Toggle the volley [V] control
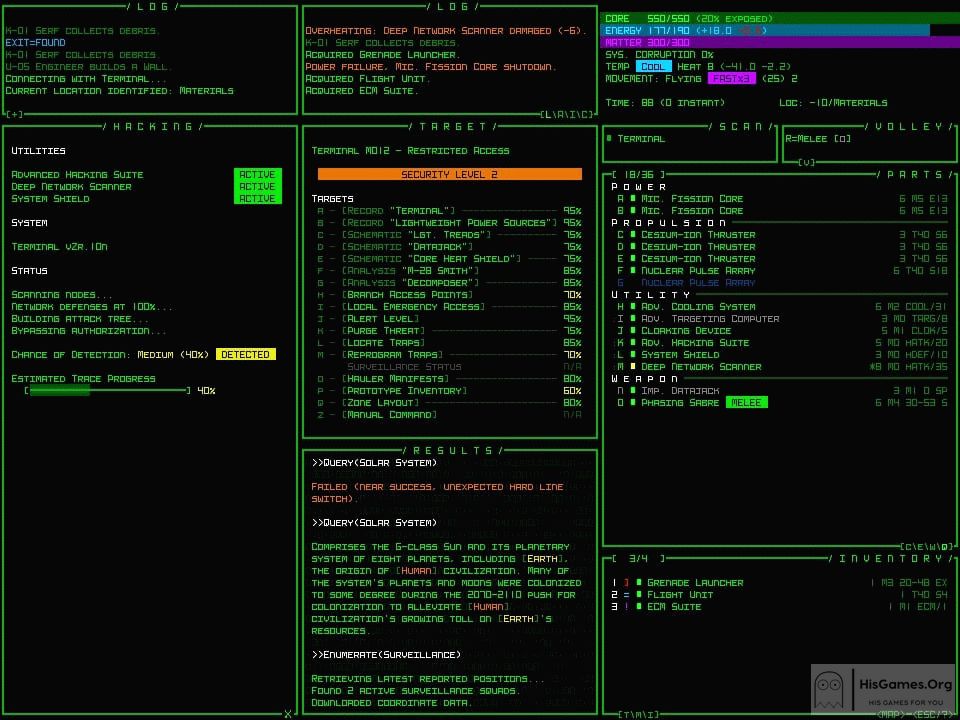The height and width of the screenshot is (720, 960). tap(806, 162)
